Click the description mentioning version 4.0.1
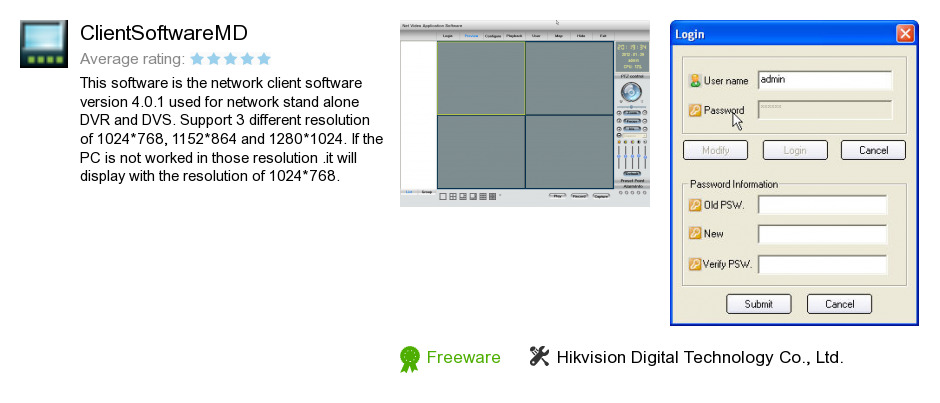The width and height of the screenshot is (940, 403). coord(231,130)
